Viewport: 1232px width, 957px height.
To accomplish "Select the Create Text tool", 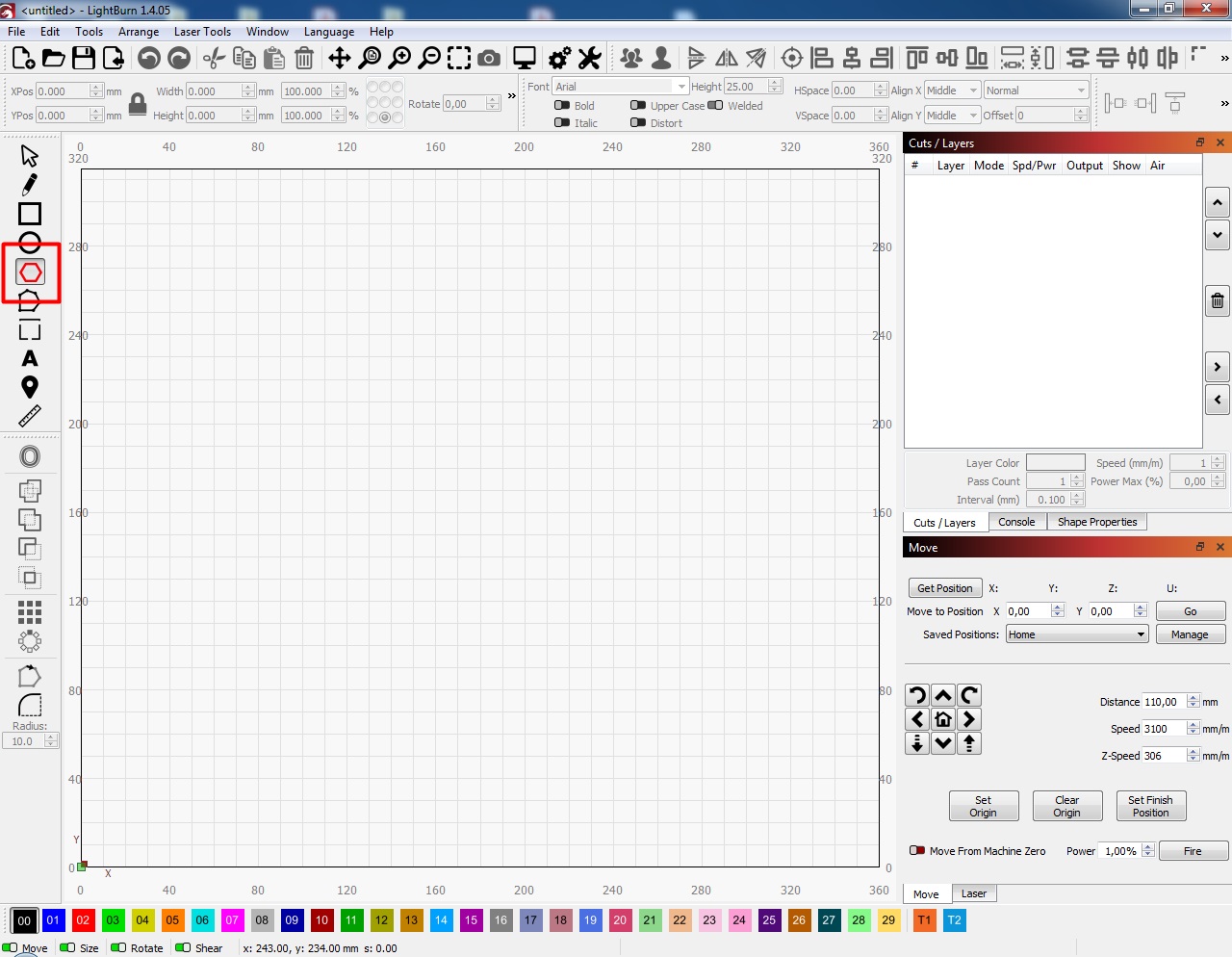I will pyautogui.click(x=30, y=359).
